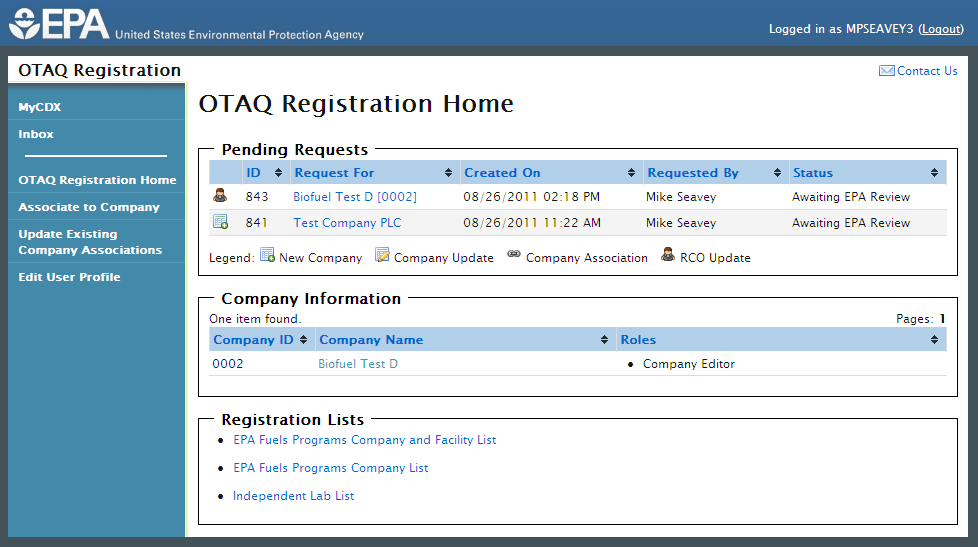Image resolution: width=978 pixels, height=547 pixels.
Task: Click United States Environmental Protection Agency text
Action: point(239,34)
